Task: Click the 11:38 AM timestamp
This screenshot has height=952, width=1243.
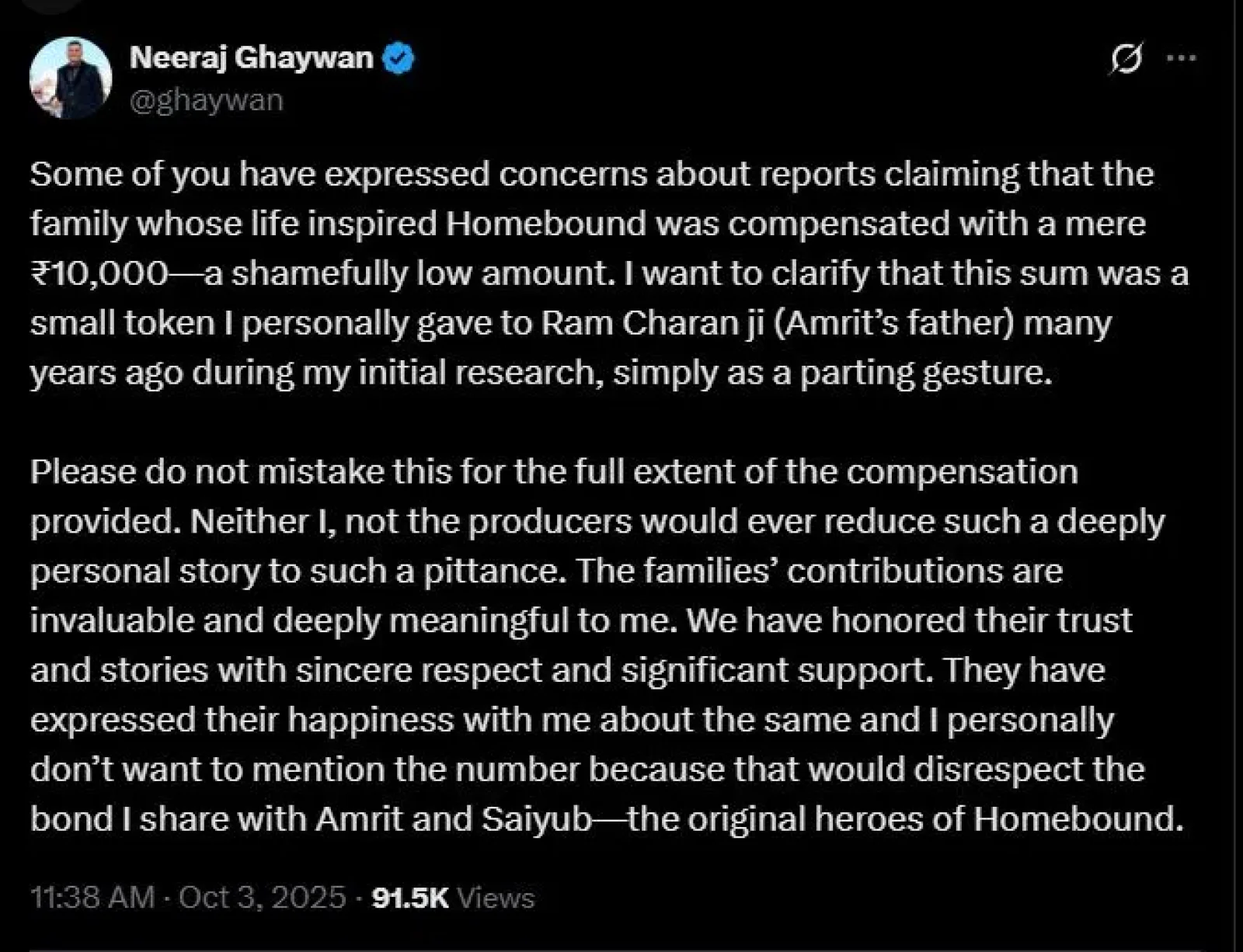Action: [92, 898]
